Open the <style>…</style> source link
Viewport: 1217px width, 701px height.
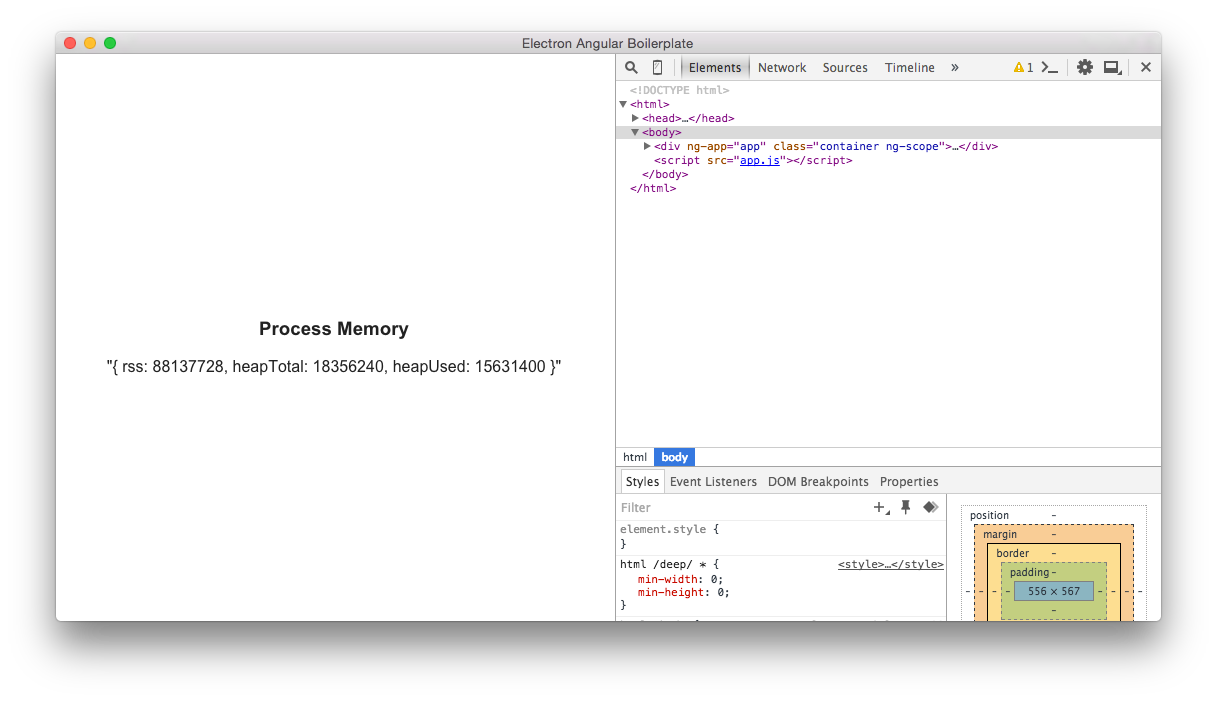[x=891, y=564]
